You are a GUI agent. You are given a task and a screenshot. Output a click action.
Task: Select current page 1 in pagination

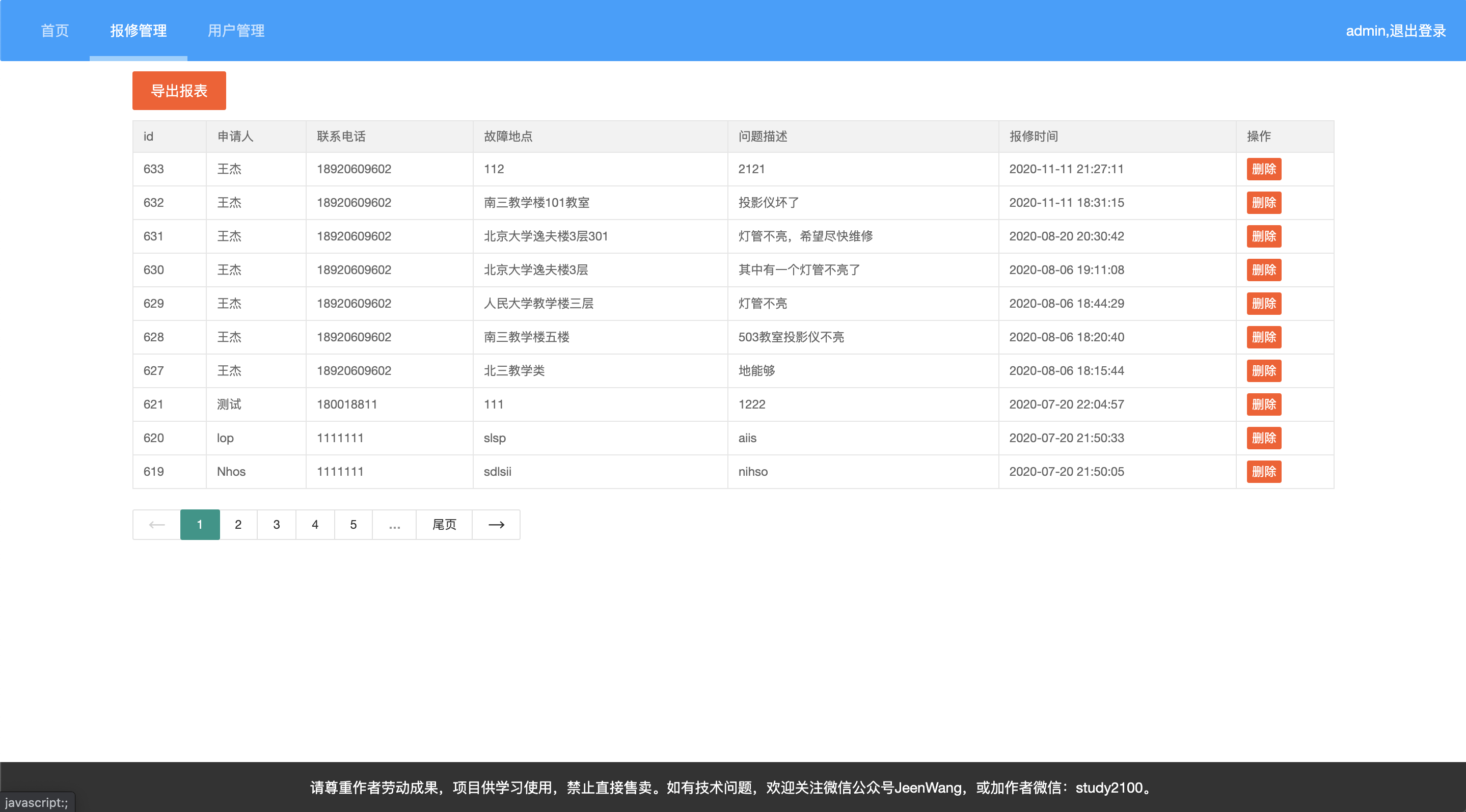(x=200, y=524)
